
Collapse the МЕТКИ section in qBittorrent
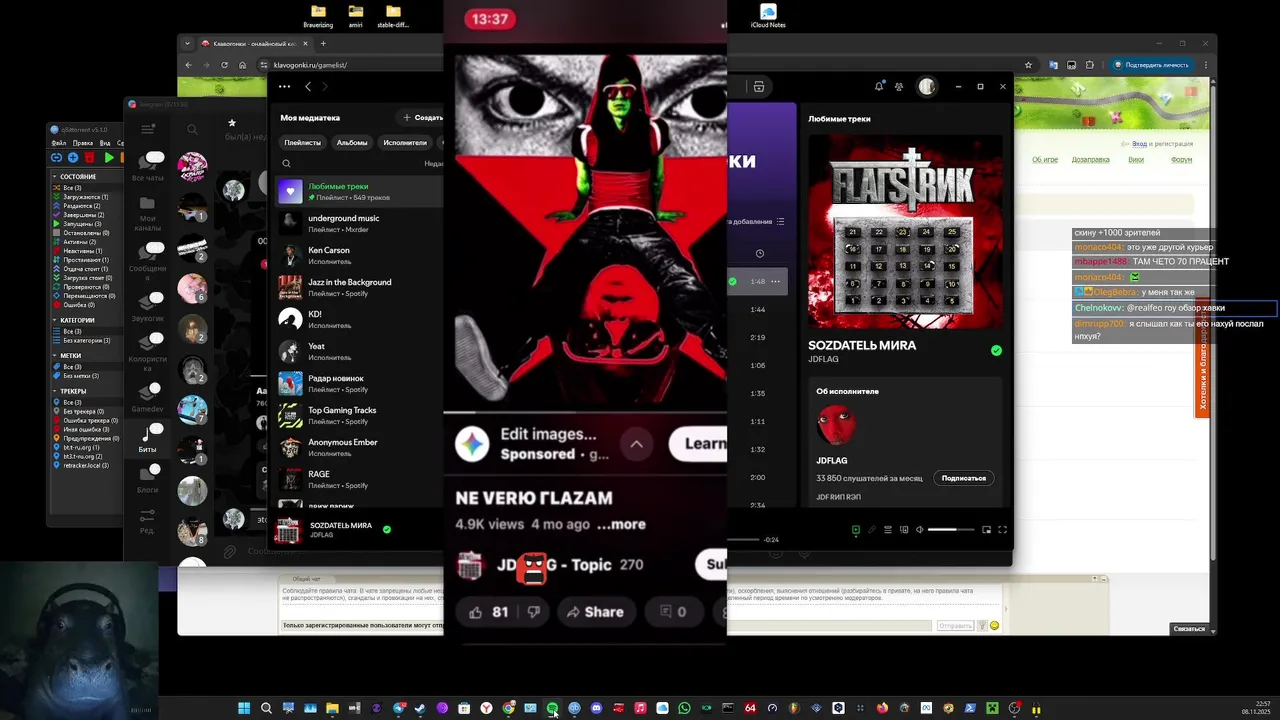tap(55, 355)
